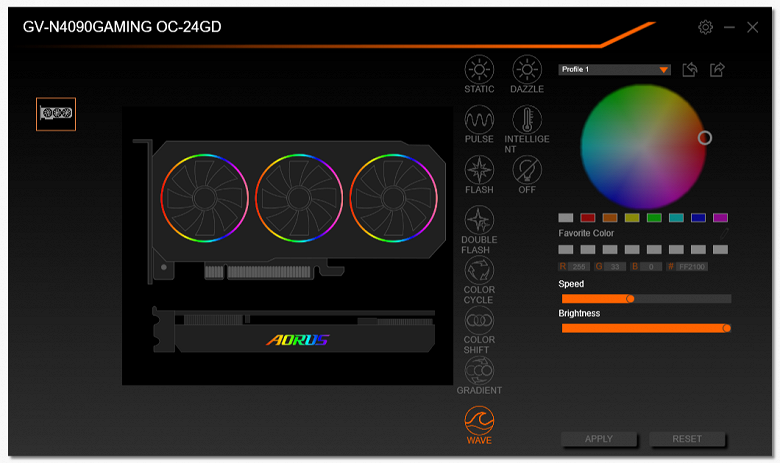Select the COLOR CYCLE effect

tap(479, 280)
